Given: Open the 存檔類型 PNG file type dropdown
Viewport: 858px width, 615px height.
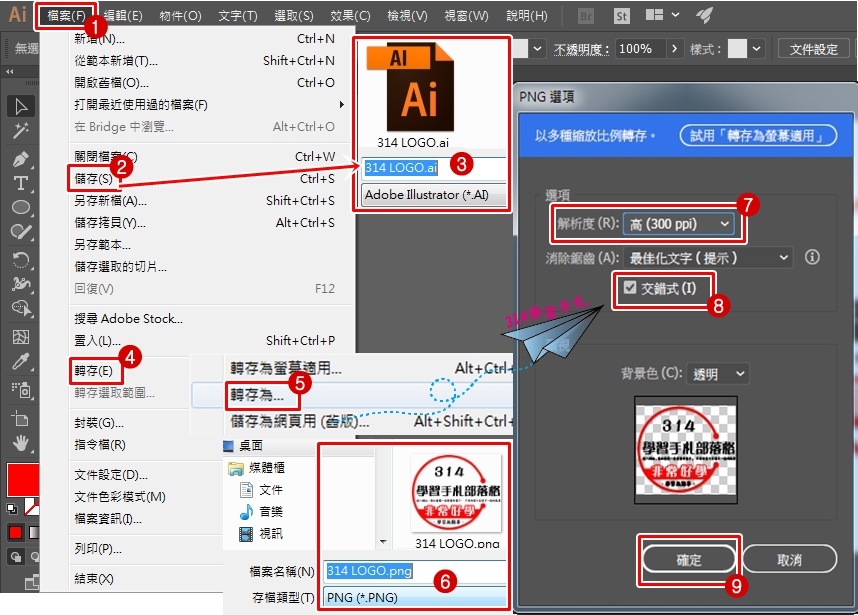Looking at the screenshot, I should pos(415,597).
